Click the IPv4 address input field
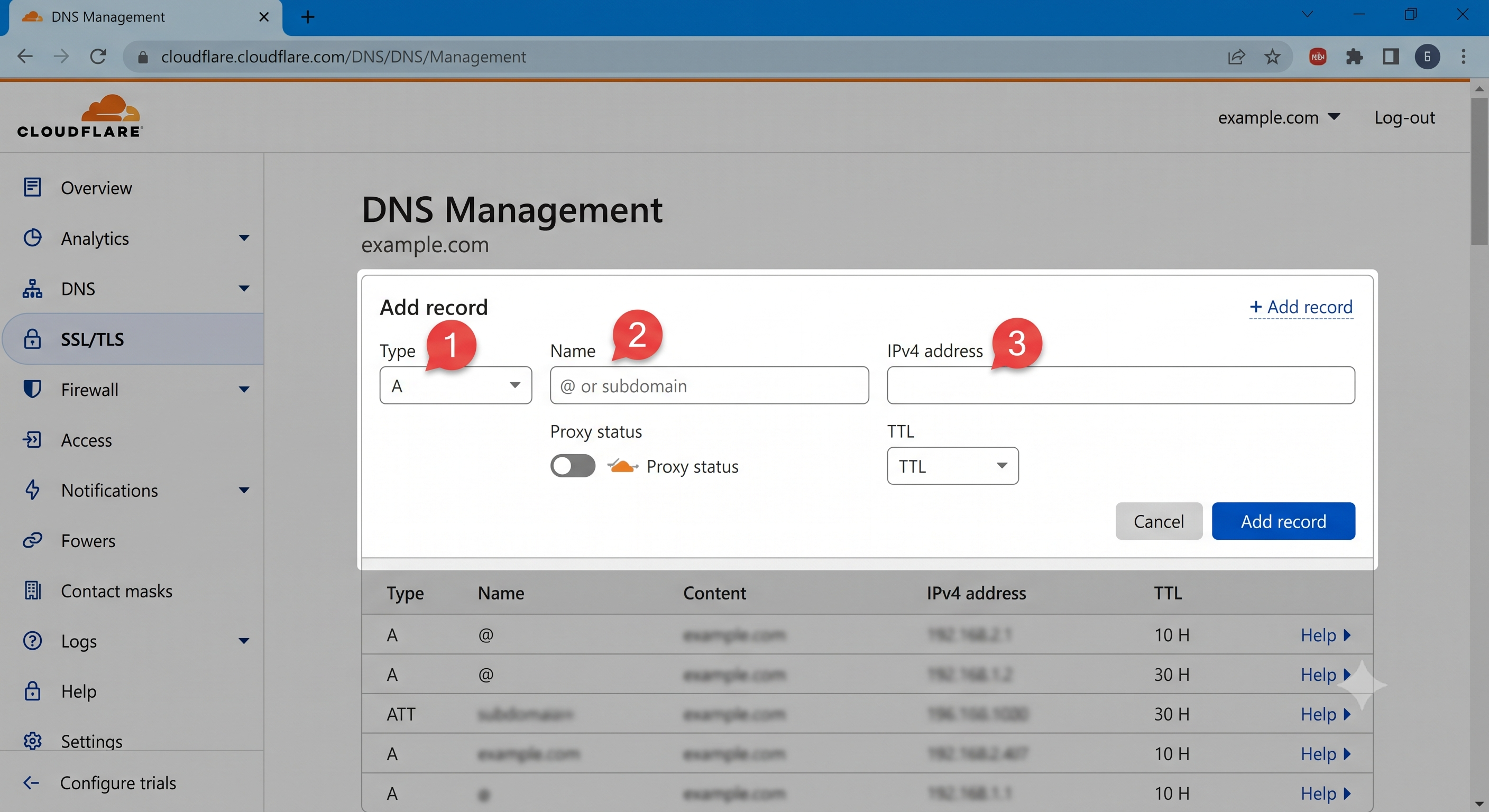1489x812 pixels. (x=1121, y=385)
